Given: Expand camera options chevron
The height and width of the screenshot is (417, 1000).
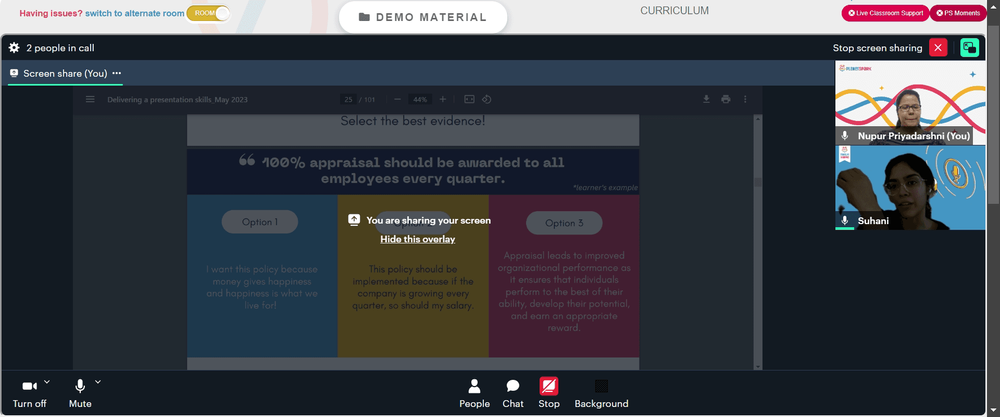Looking at the screenshot, I should 47,383.
